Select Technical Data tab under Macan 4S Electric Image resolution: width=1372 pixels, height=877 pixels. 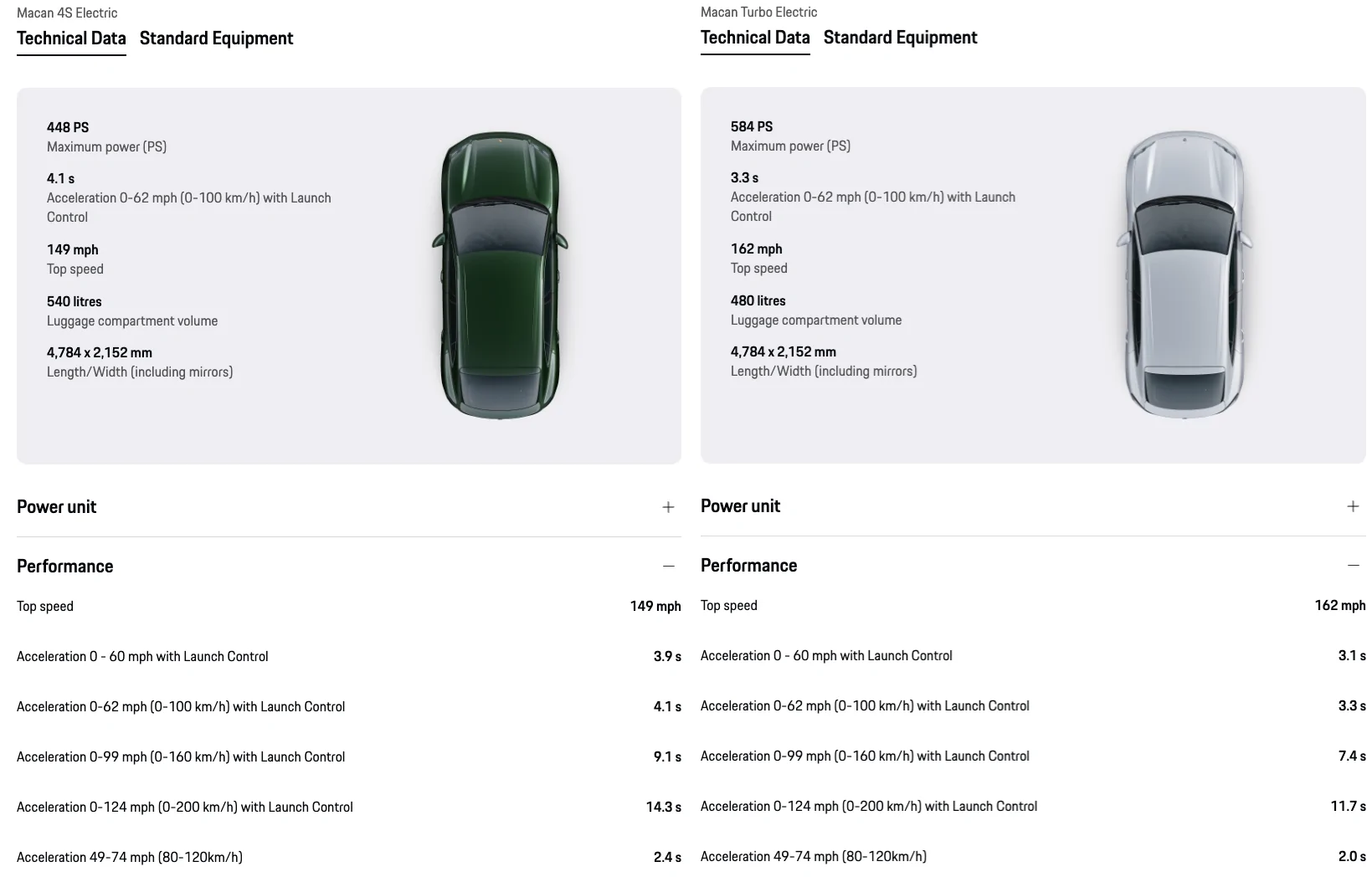[x=71, y=38]
